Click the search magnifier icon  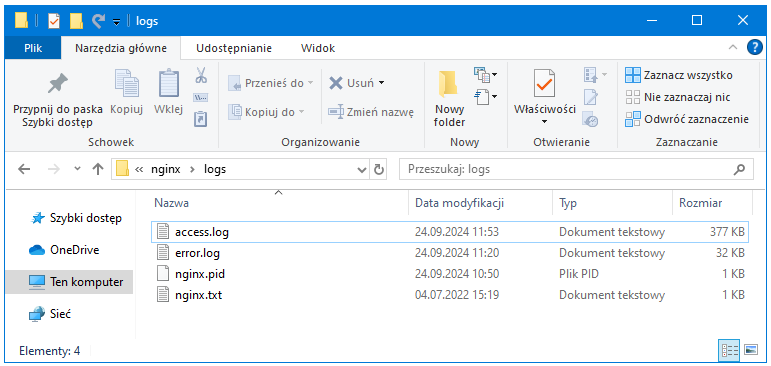(739, 170)
